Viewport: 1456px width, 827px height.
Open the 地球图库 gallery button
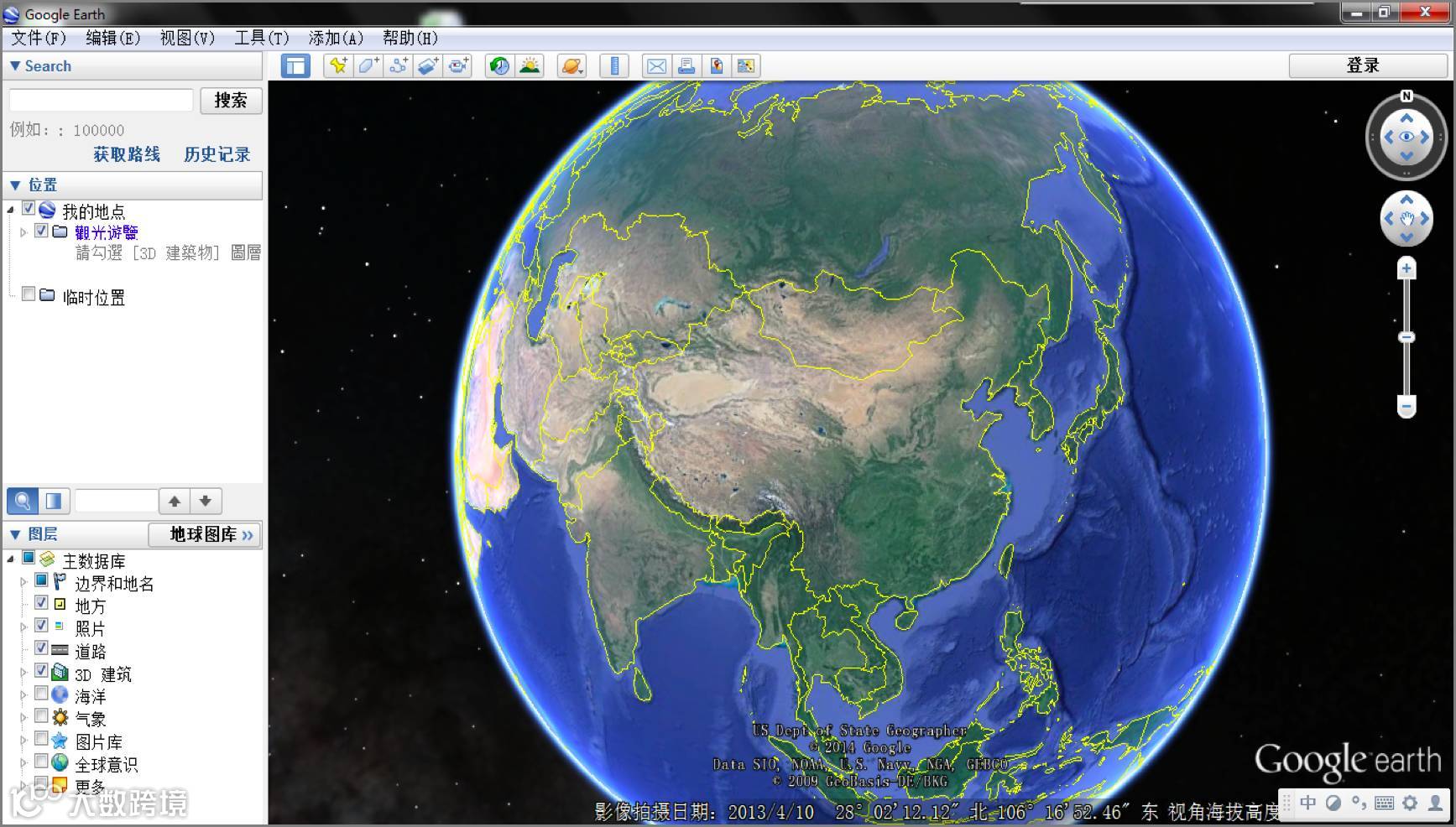click(206, 534)
